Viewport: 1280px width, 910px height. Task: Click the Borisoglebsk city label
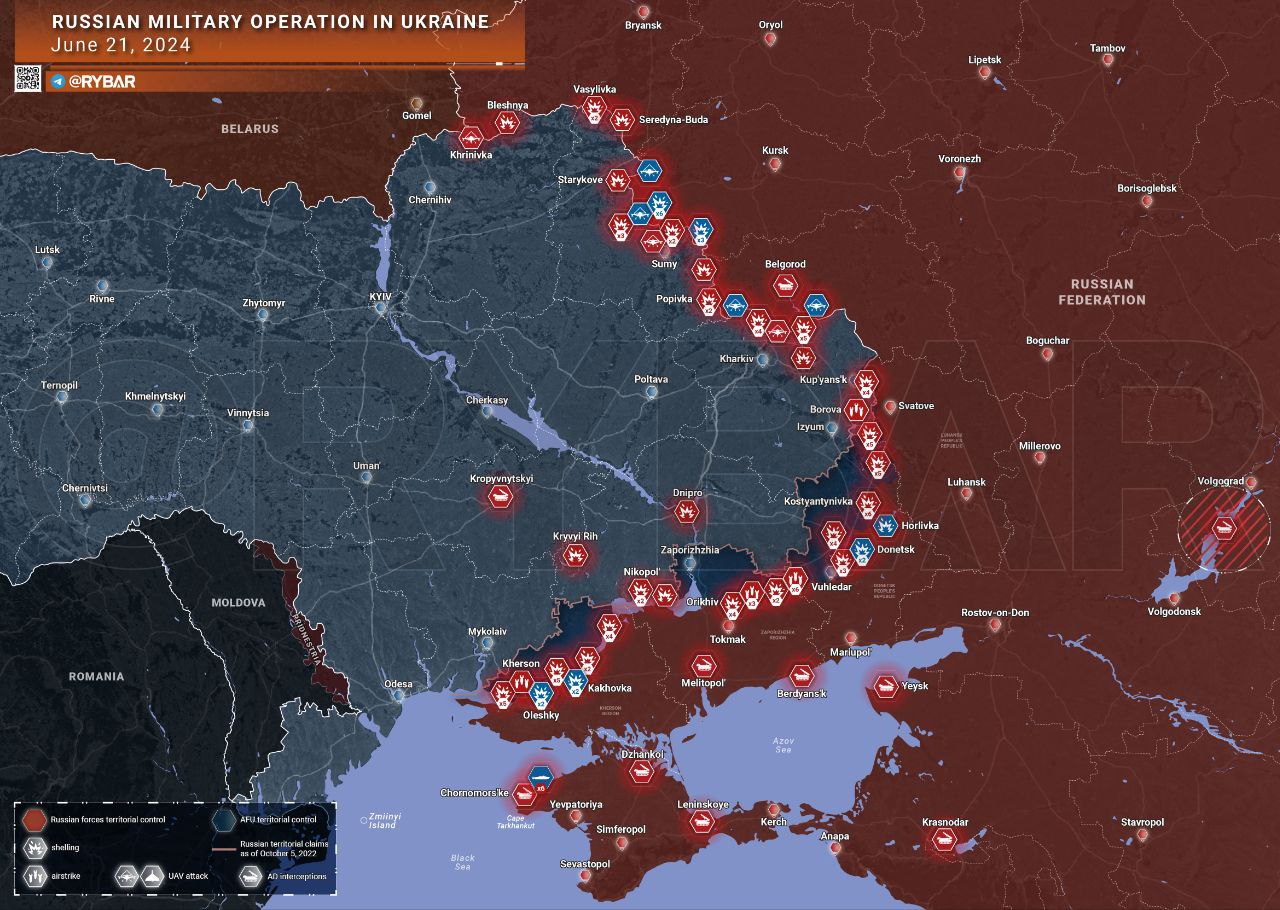click(x=1147, y=188)
